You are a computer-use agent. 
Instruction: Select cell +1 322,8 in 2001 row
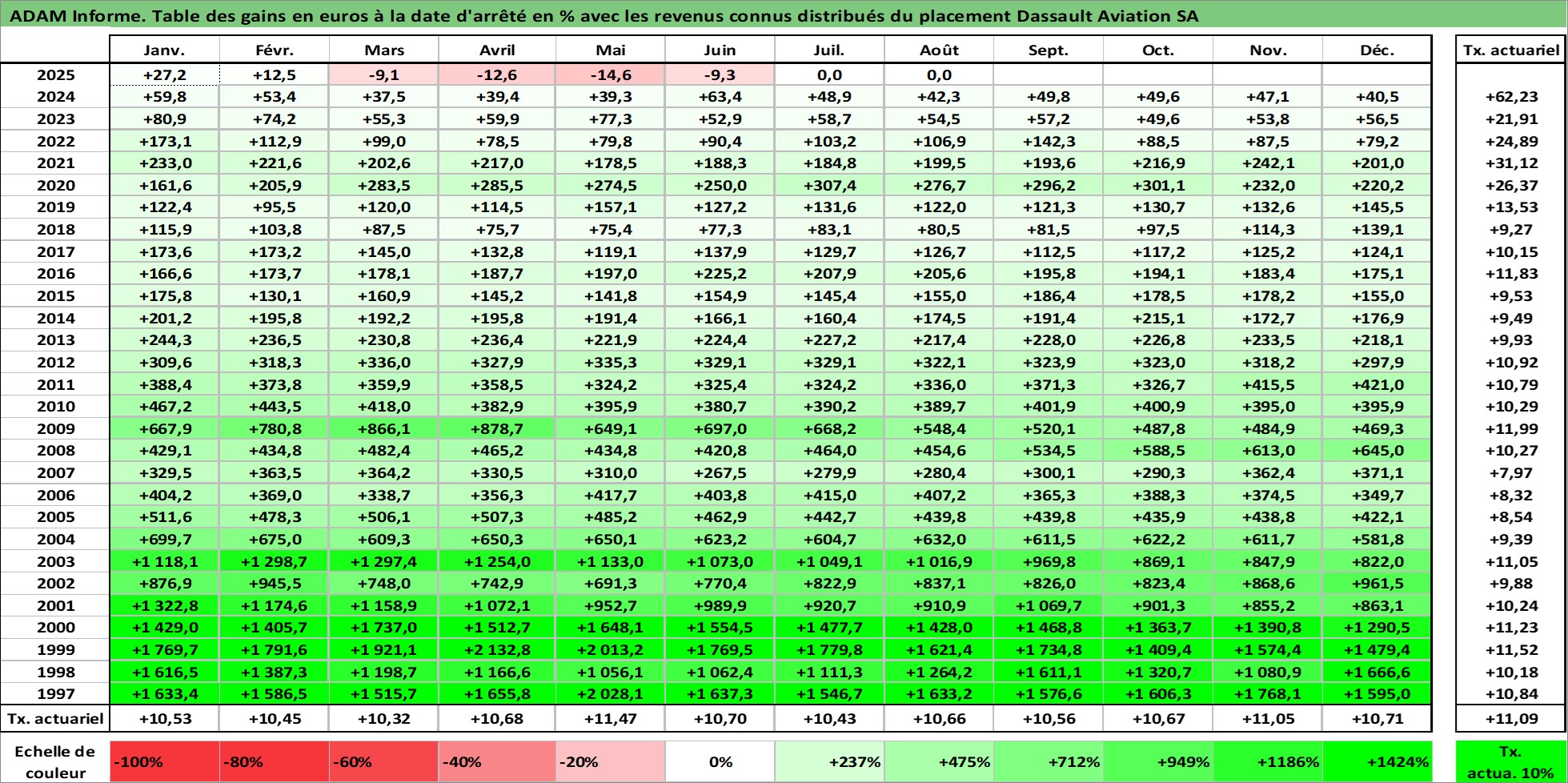pos(164,606)
